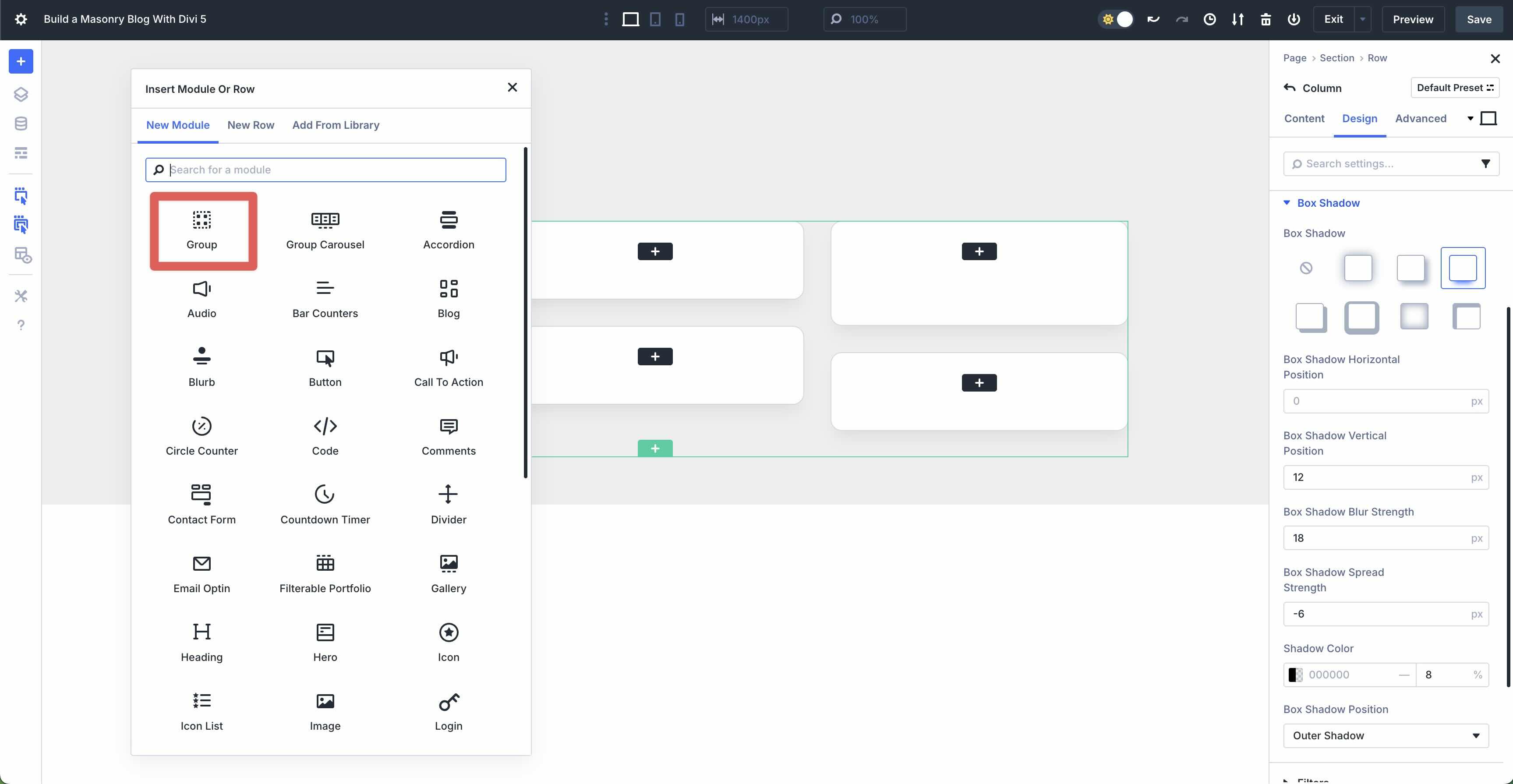This screenshot has height=784, width=1513.
Task: Click the Save button
Action: pyautogui.click(x=1478, y=19)
